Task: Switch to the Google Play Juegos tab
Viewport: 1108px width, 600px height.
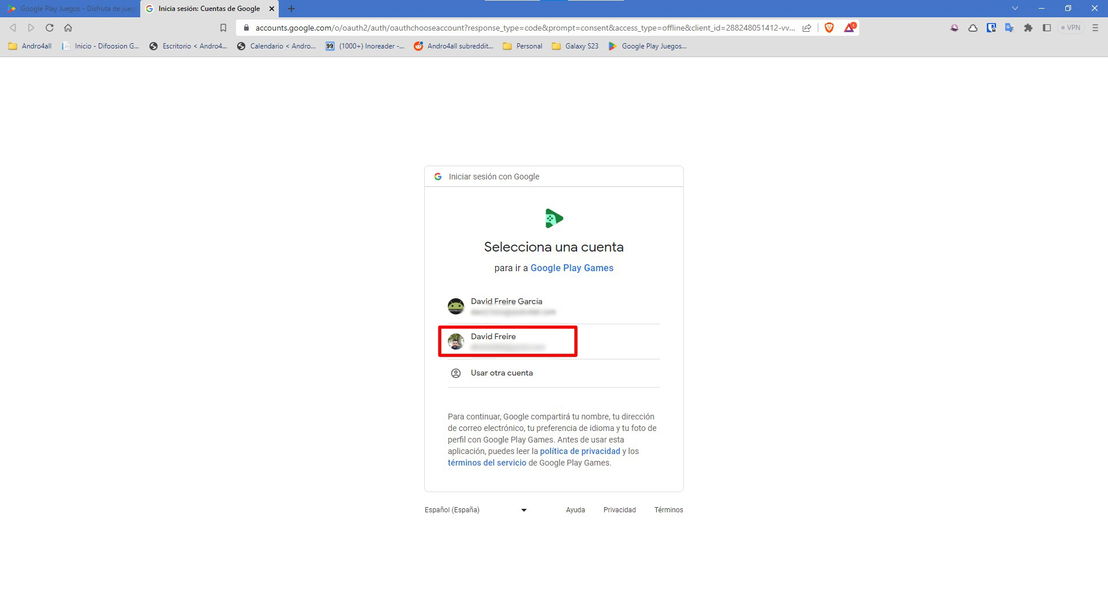Action: [71, 8]
